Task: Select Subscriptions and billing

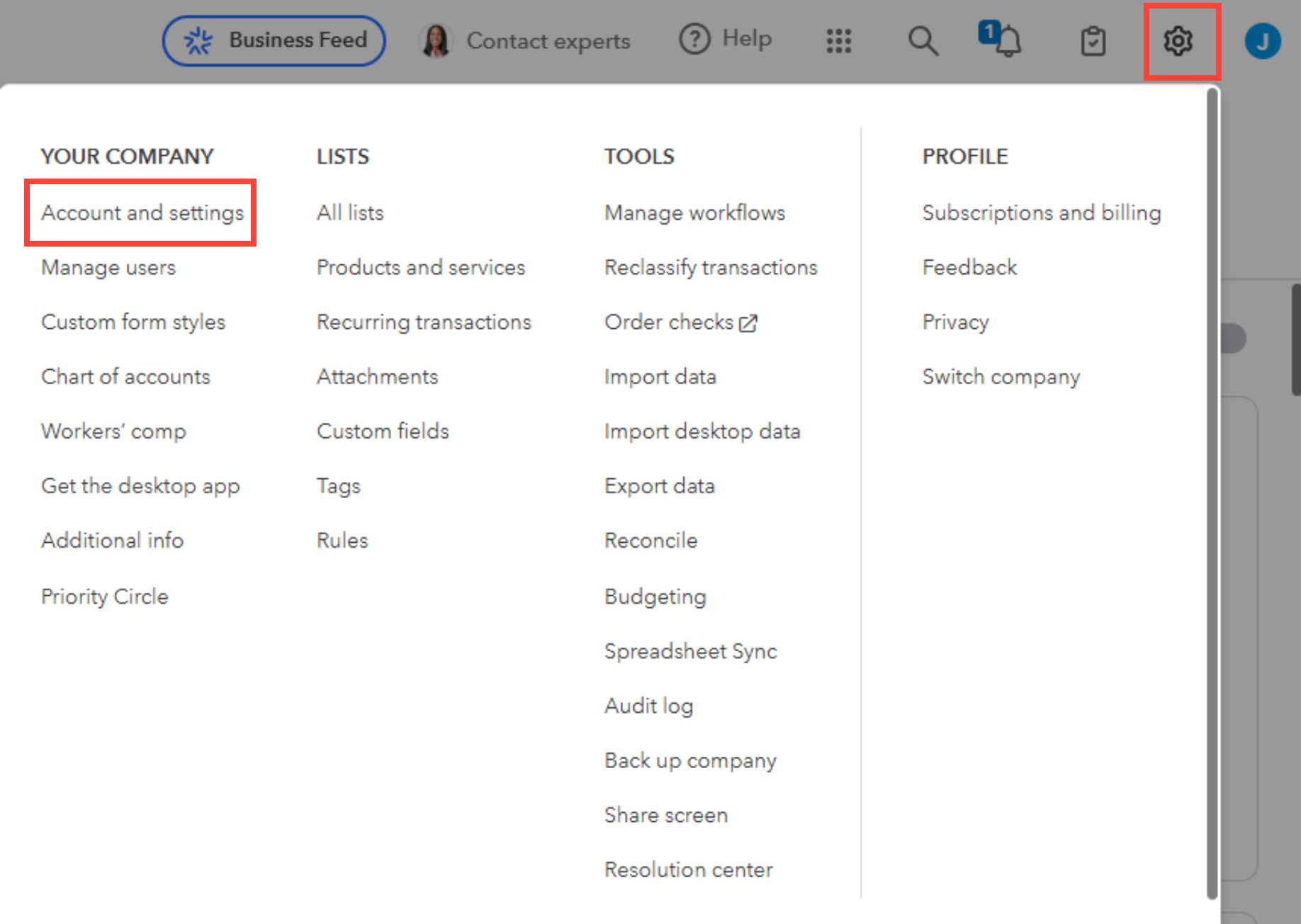Action: [1041, 213]
